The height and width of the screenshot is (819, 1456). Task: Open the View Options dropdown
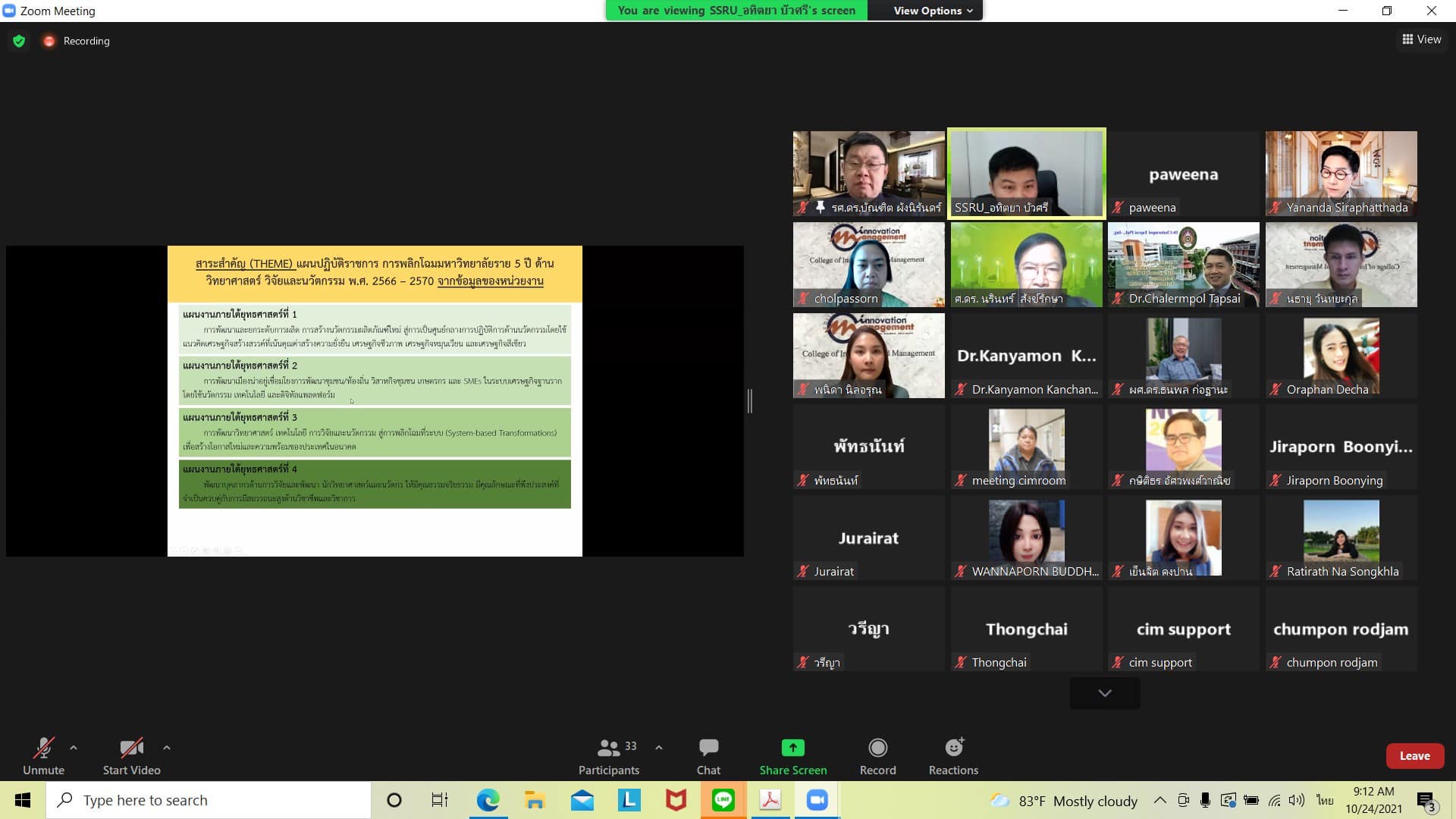[932, 11]
